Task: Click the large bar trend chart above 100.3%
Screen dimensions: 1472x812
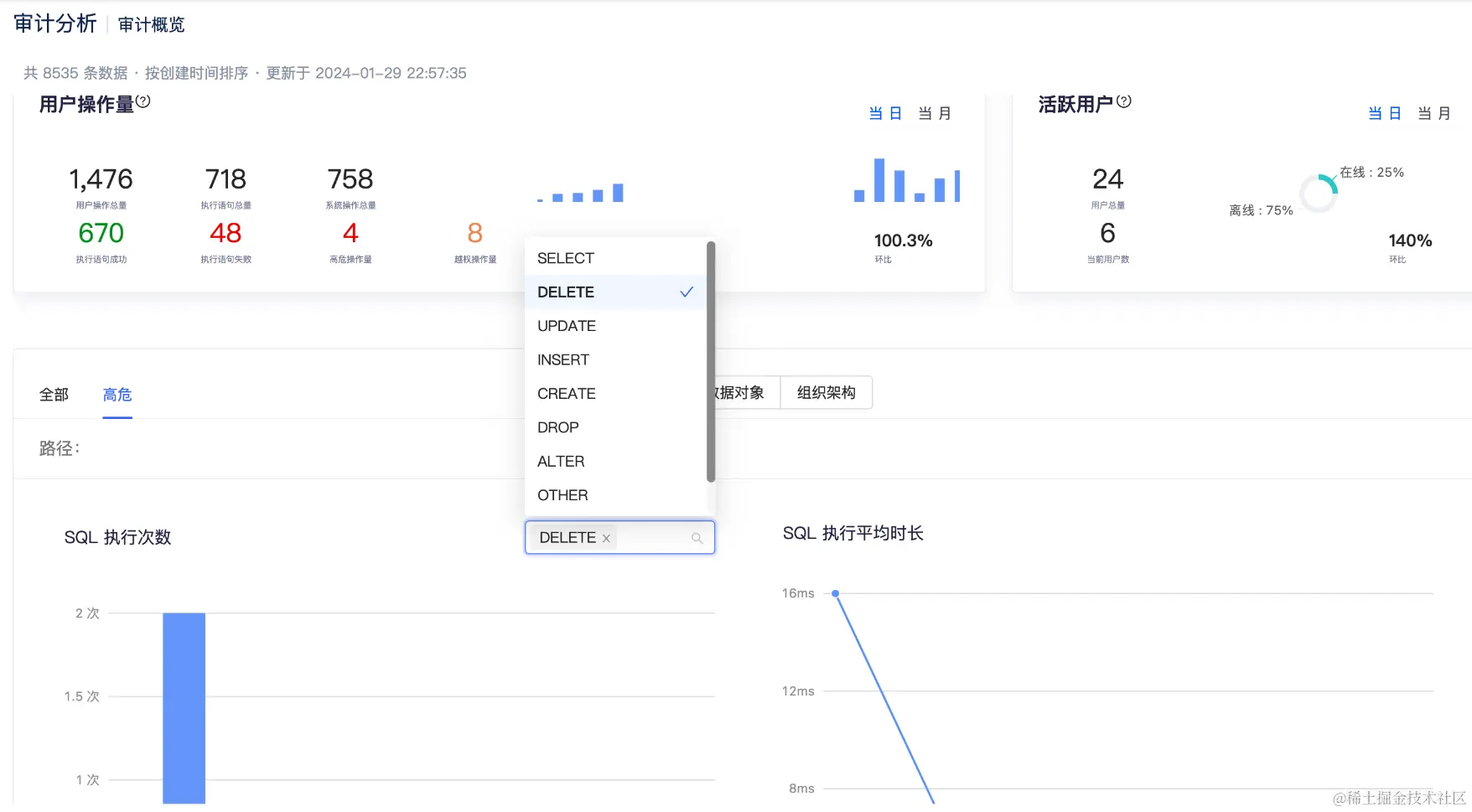Action: click(907, 180)
